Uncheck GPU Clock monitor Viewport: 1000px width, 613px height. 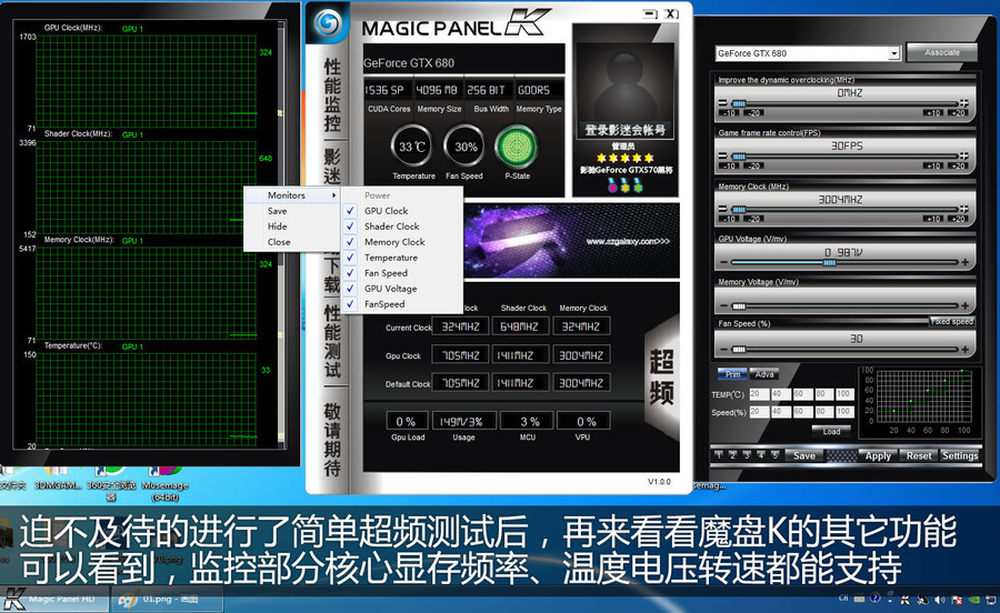click(x=402, y=210)
